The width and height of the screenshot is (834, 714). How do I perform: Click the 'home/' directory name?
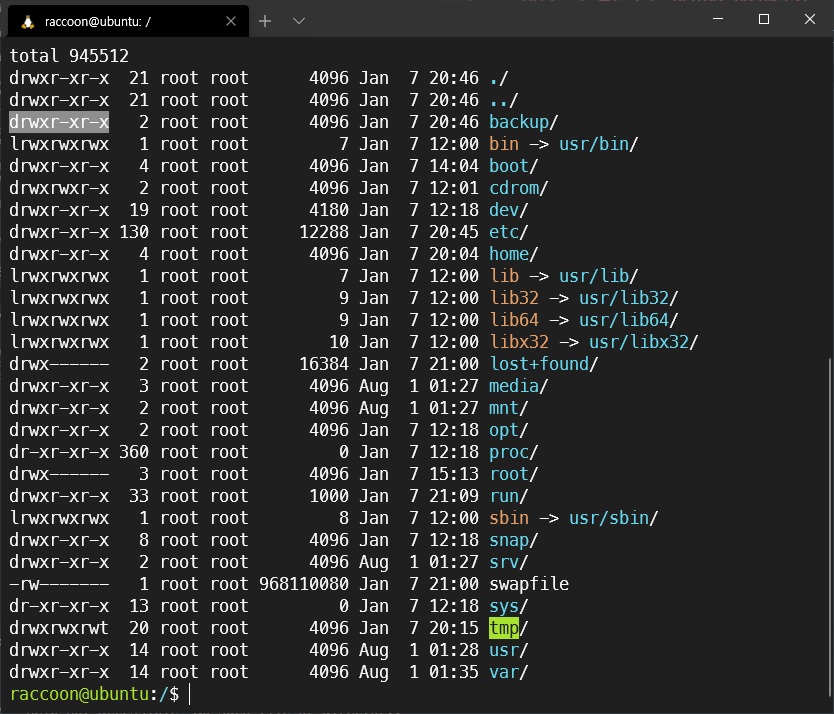pos(514,254)
